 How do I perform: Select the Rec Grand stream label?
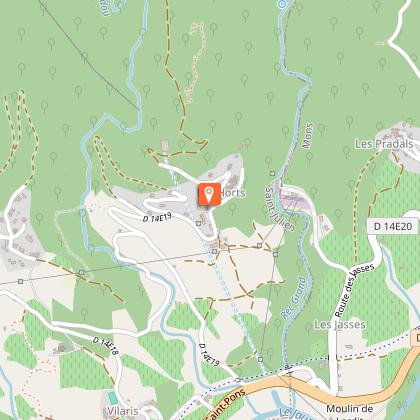[293, 297]
